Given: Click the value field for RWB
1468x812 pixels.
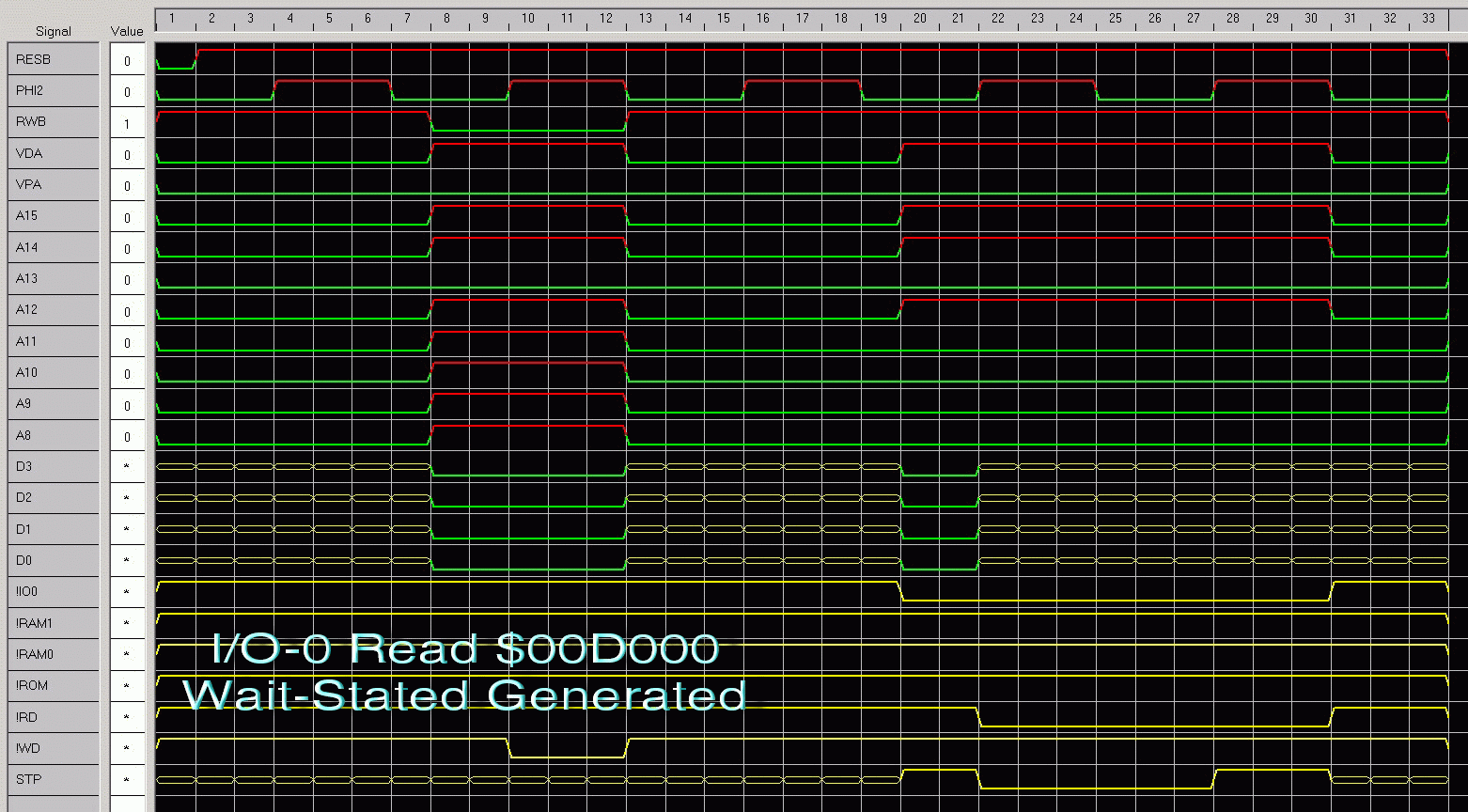Looking at the screenshot, I should (x=127, y=123).
